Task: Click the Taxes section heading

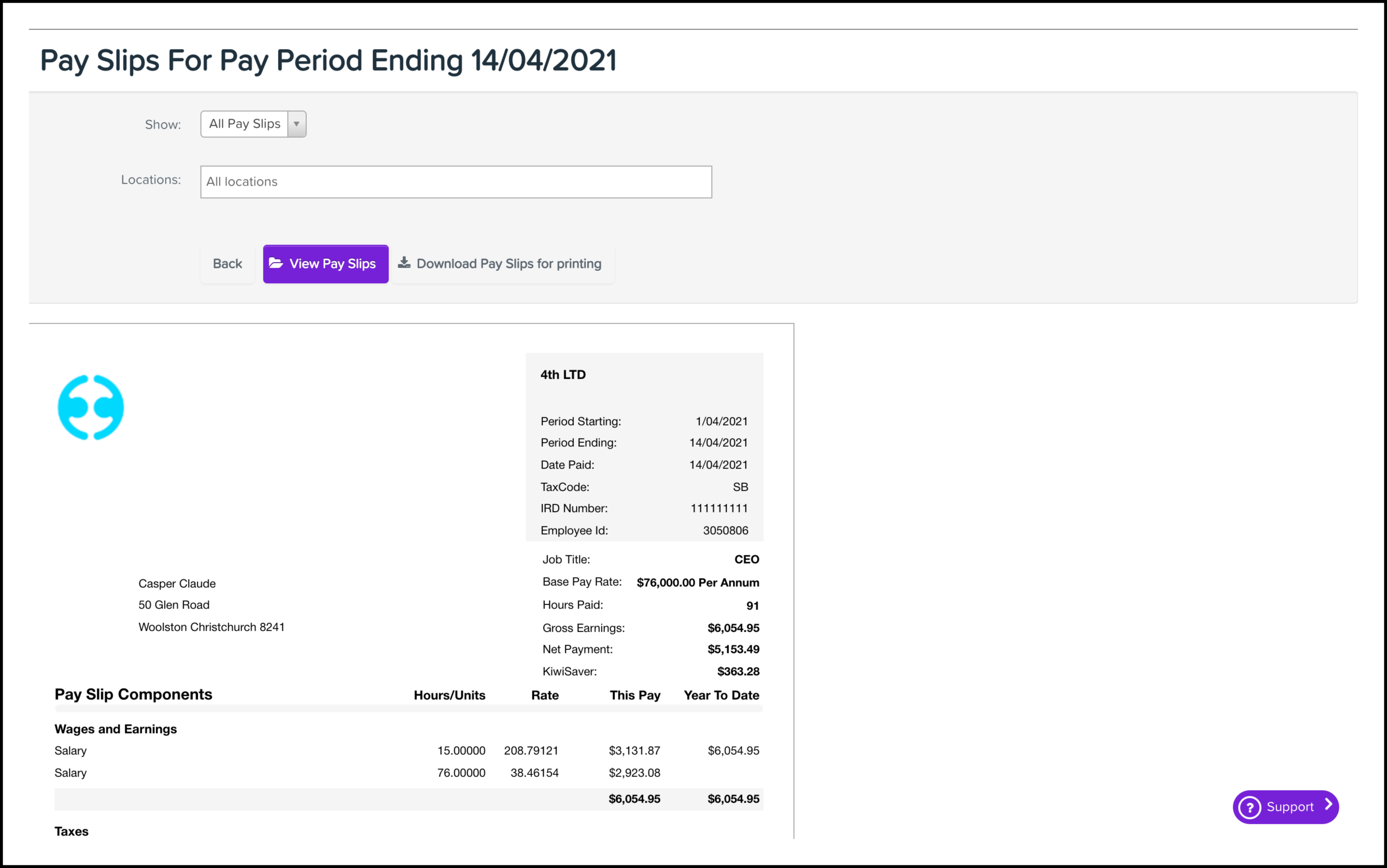Action: (71, 831)
